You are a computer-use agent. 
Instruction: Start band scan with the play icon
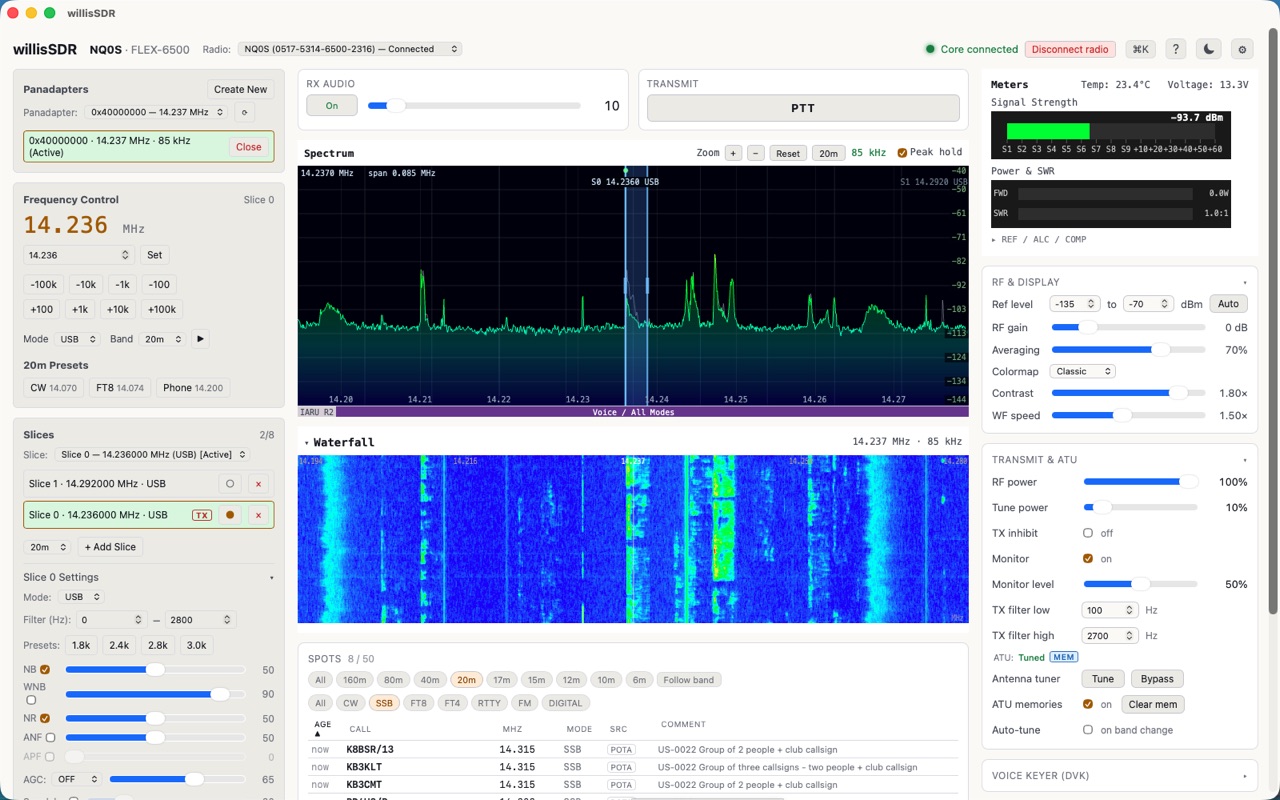[200, 339]
